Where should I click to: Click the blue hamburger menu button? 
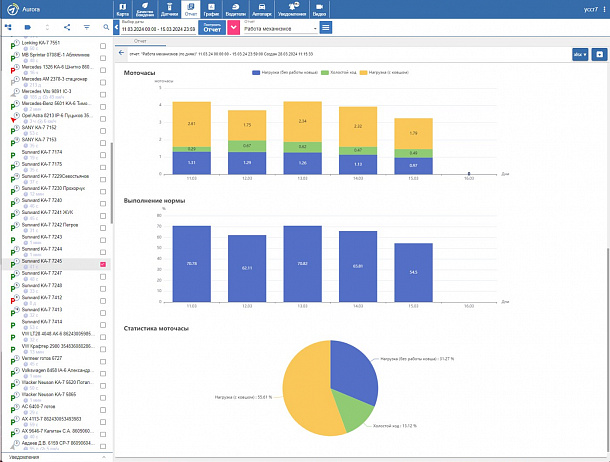pyautogui.click(x=326, y=28)
